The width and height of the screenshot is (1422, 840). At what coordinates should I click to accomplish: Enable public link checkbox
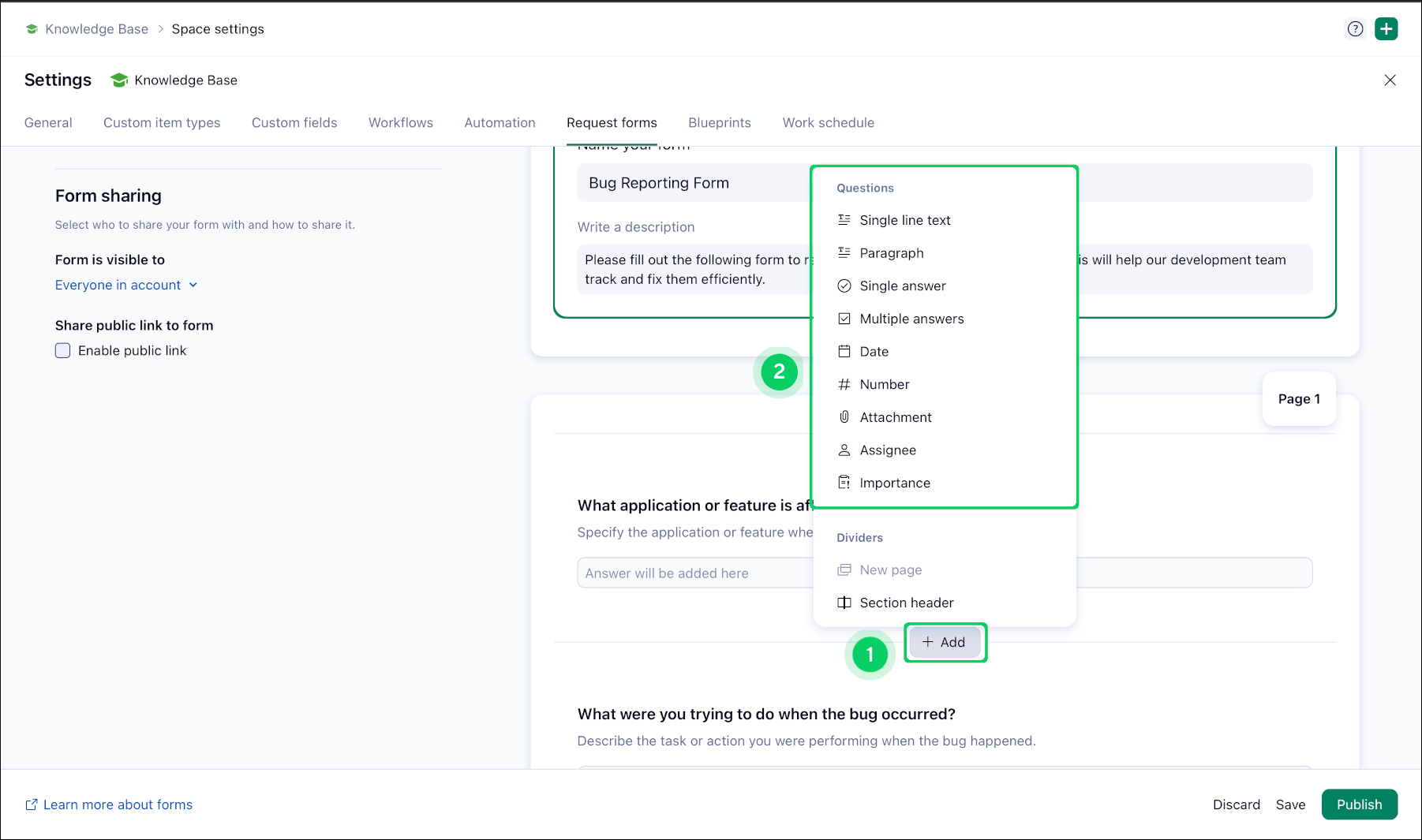tap(63, 351)
